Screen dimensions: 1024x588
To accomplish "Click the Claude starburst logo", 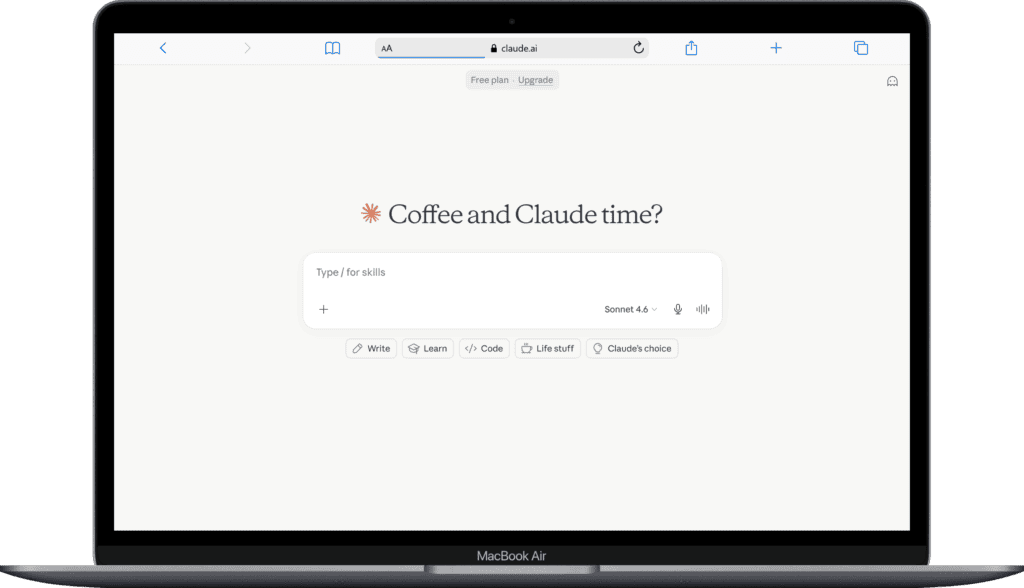I will tap(371, 213).
